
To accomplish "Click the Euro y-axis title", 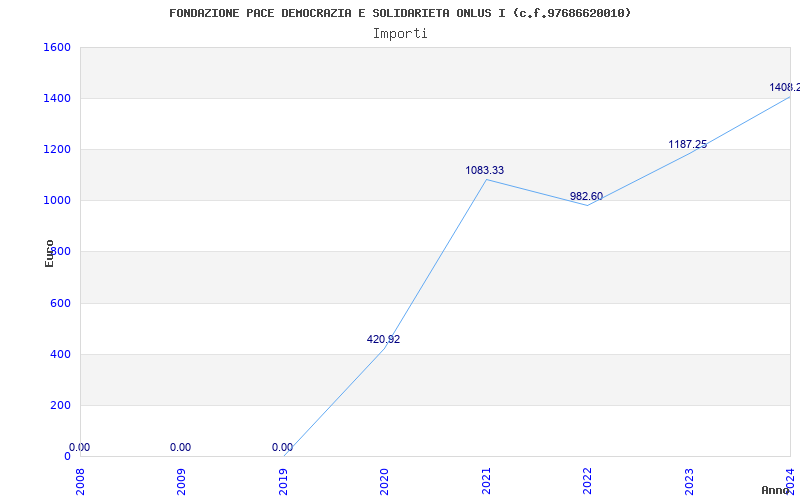I will pos(49,253).
